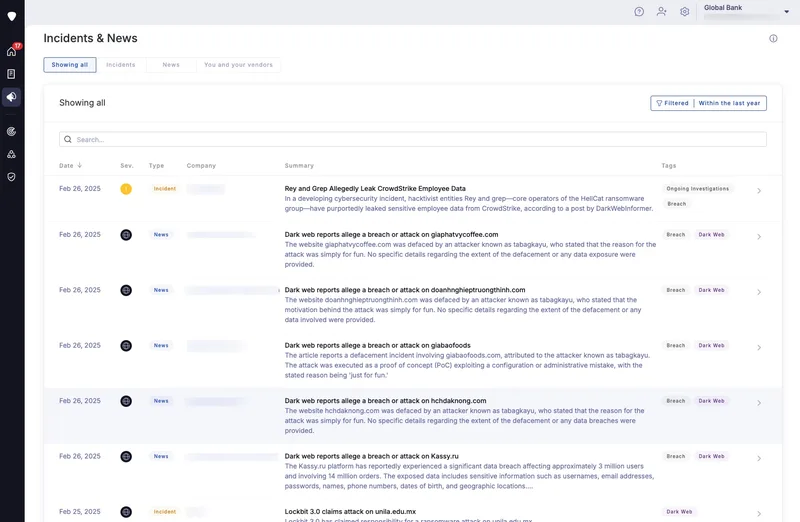Open Rey and Grep CrowdStrike leak headline
Screen dimensions: 800x522
(375, 189)
